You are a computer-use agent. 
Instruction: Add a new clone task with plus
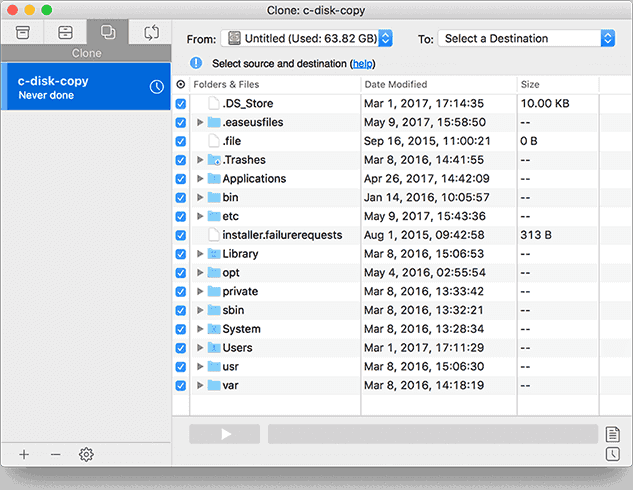pyautogui.click(x=24, y=454)
